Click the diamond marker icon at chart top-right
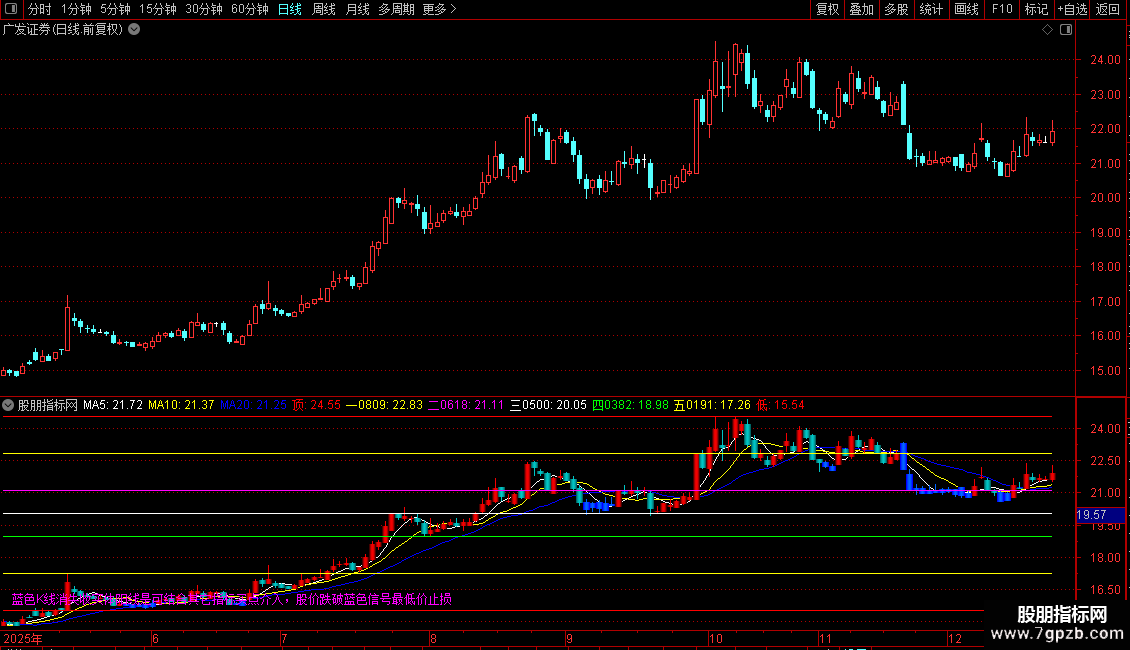The image size is (1130, 650). (x=1047, y=30)
